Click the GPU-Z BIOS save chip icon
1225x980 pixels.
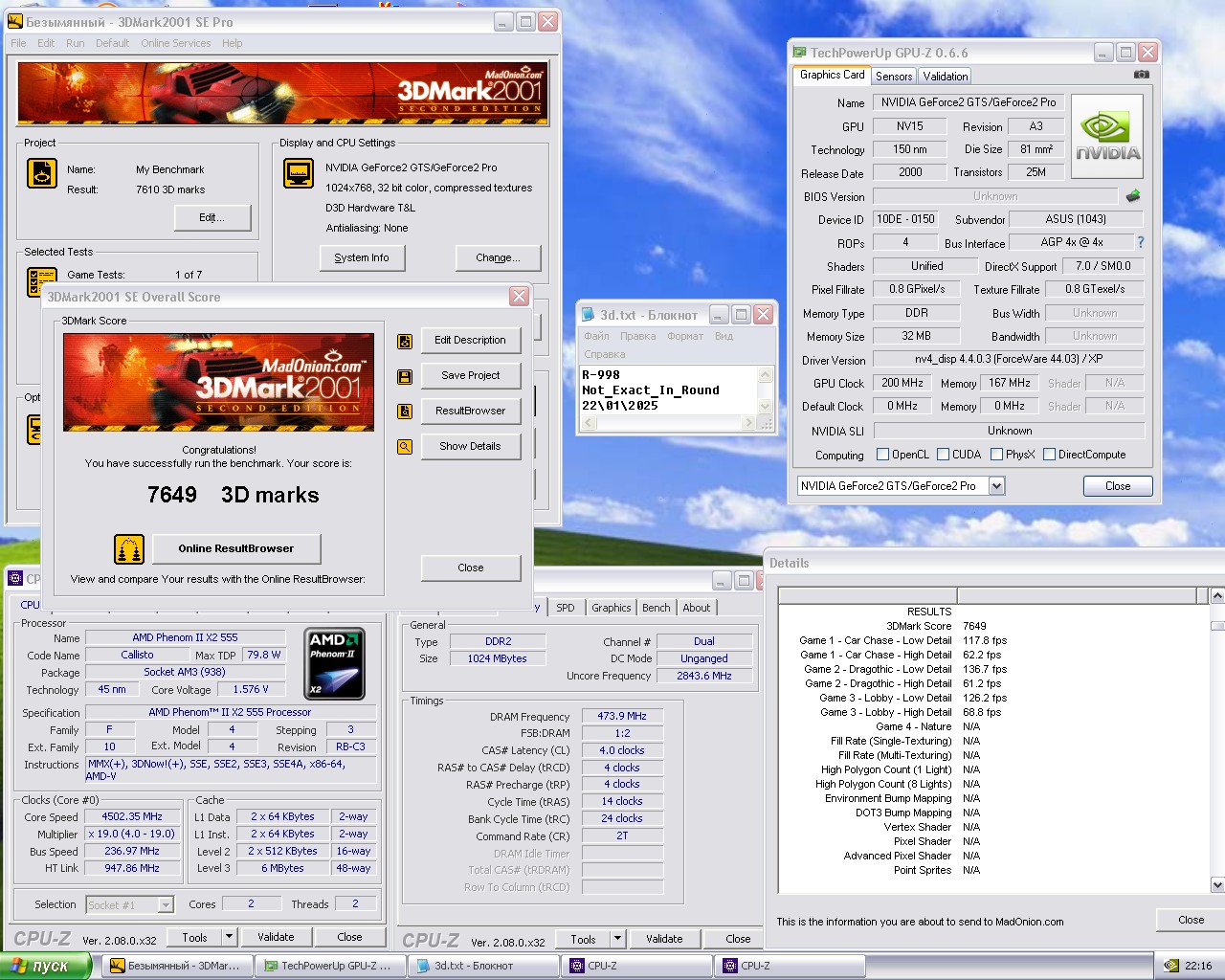point(1133,196)
